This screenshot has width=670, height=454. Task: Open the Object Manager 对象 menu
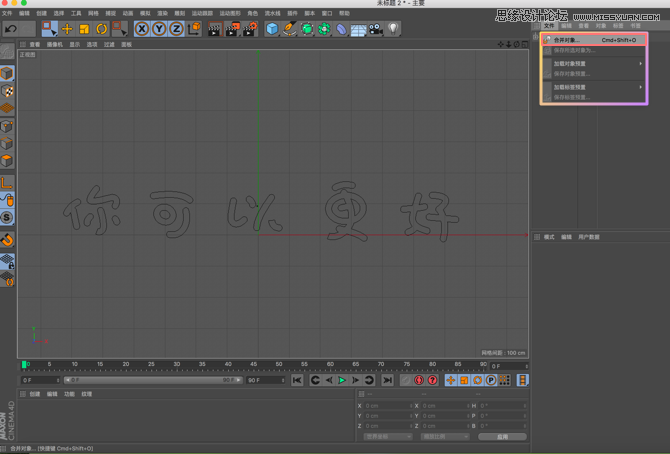click(601, 26)
